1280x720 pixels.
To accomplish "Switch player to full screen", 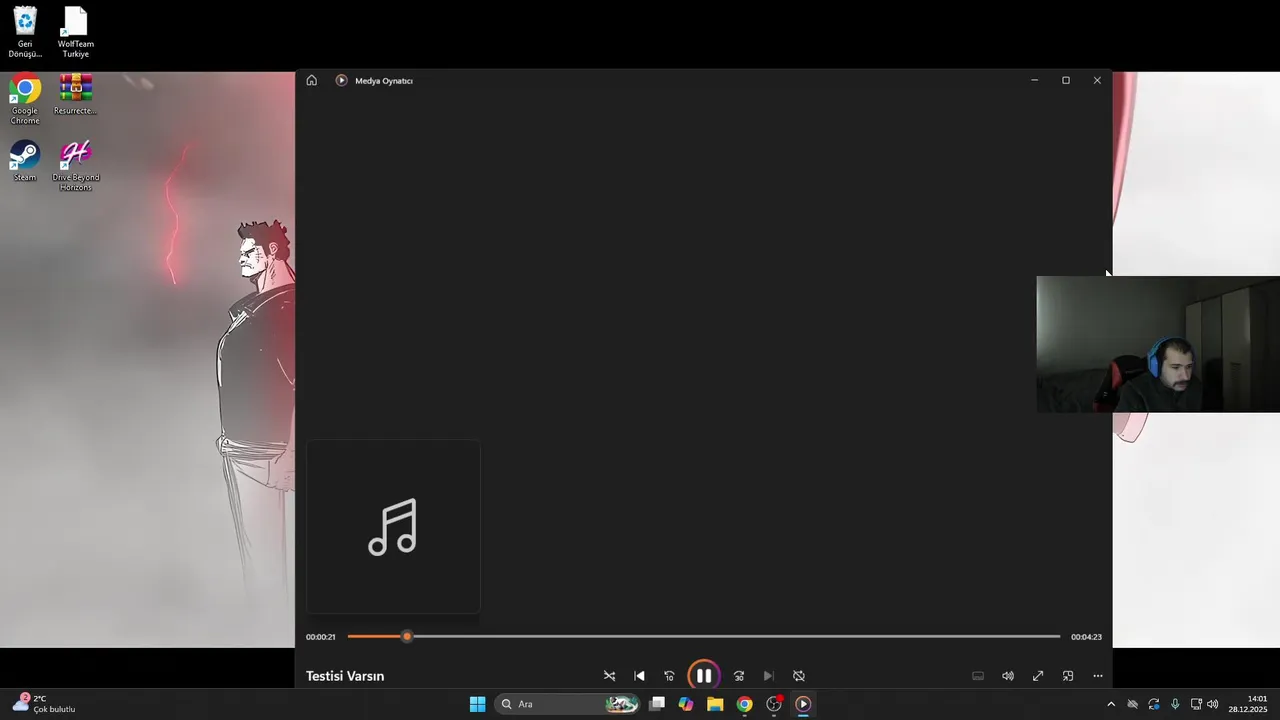I will coord(1038,676).
